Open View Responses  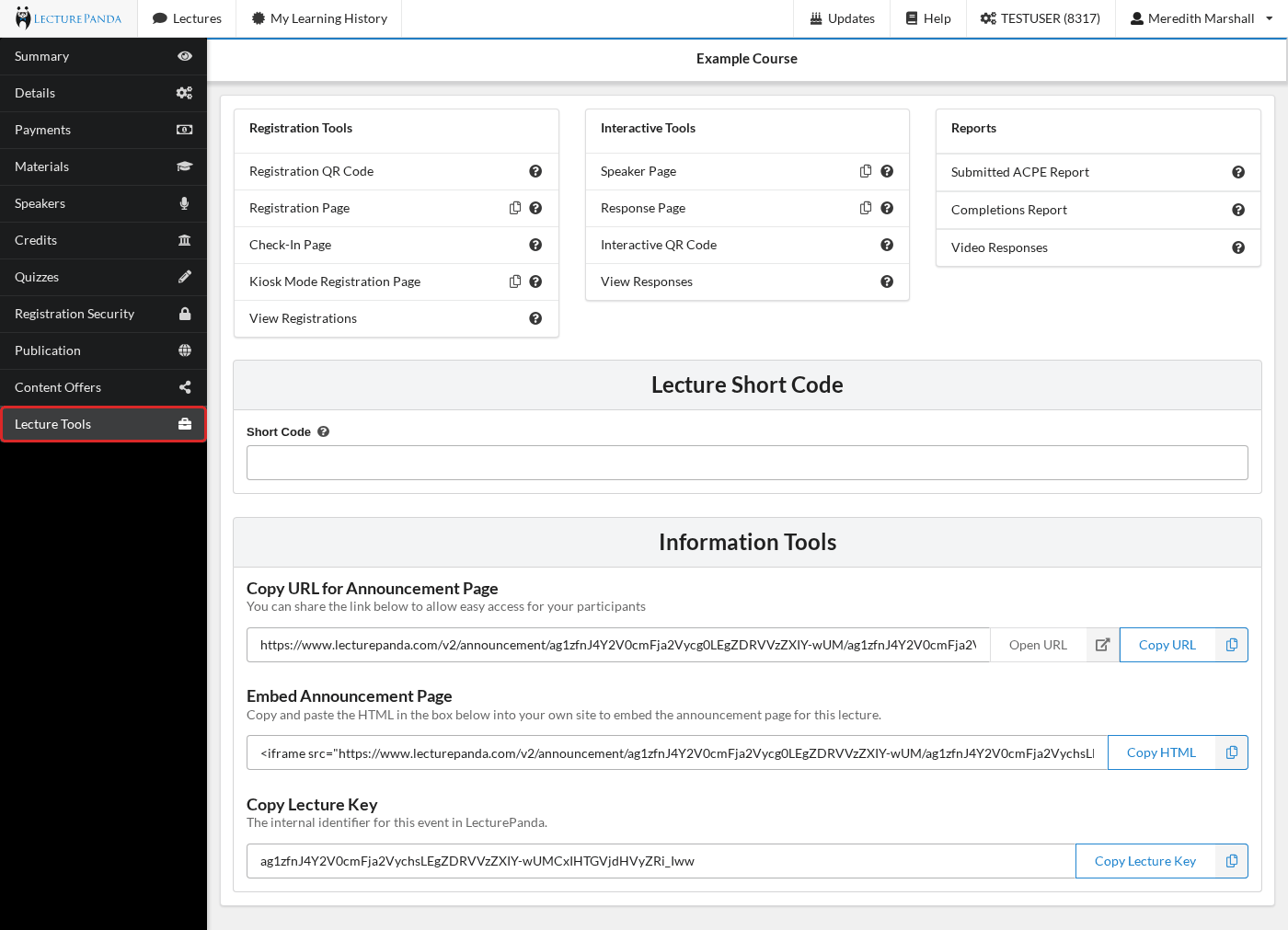click(x=647, y=281)
